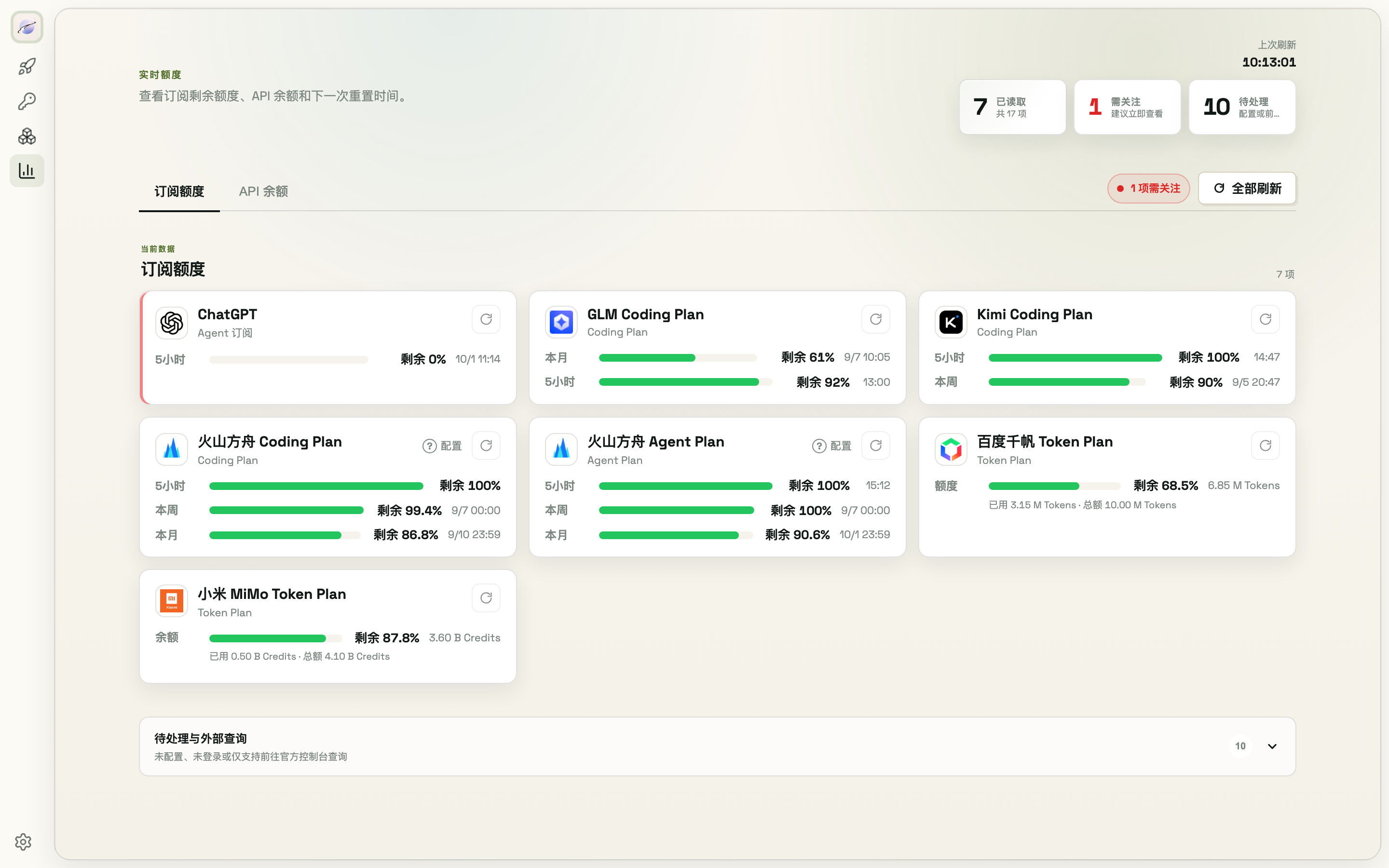Click 小米 MiMo 余额 progress bar
Image resolution: width=1389 pixels, height=868 pixels.
(275, 638)
